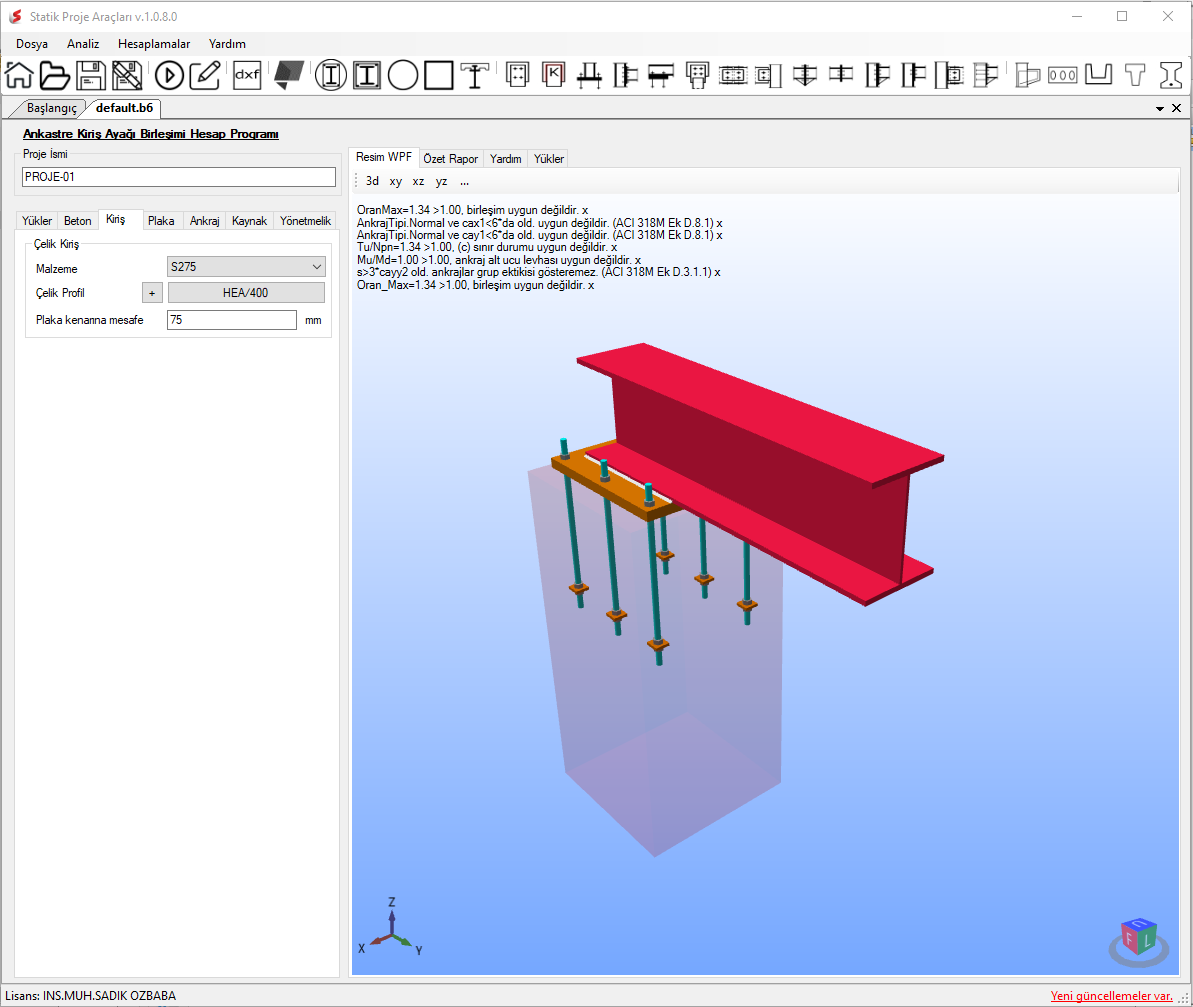The width and height of the screenshot is (1193, 1007).
Task: Open the tab list dropdown arrow
Action: click(x=1160, y=109)
